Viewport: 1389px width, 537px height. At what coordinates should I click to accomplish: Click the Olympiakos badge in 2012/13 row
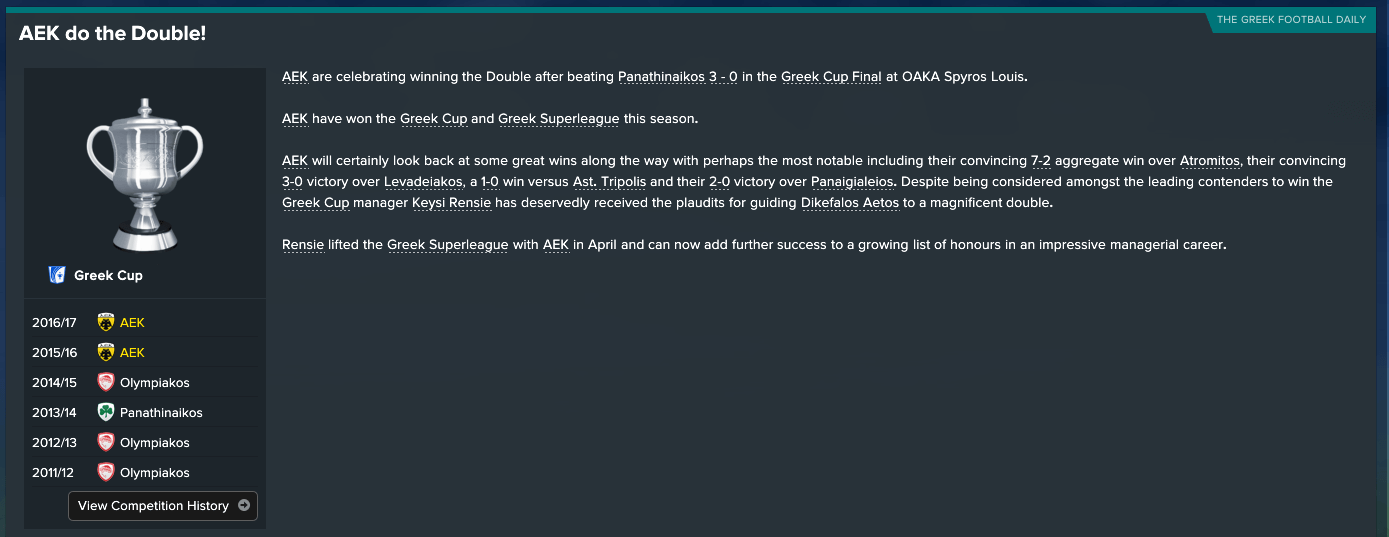pyautogui.click(x=106, y=442)
